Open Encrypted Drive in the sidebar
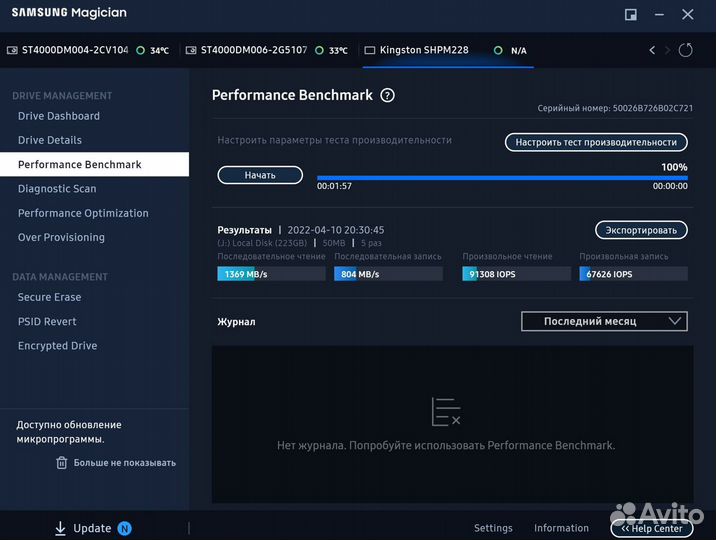 pyautogui.click(x=58, y=346)
